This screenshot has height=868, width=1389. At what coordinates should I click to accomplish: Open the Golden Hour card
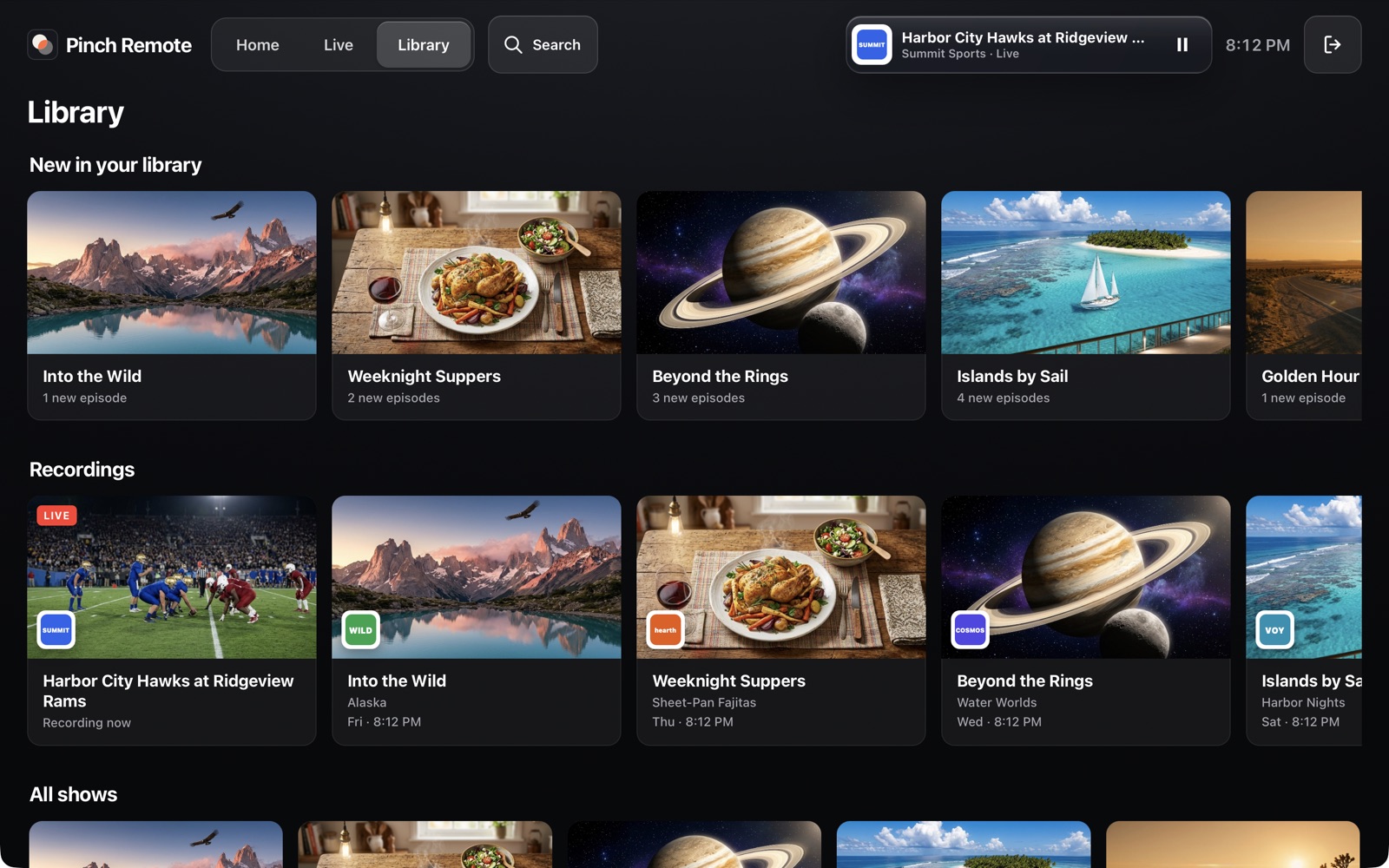[1304, 306]
